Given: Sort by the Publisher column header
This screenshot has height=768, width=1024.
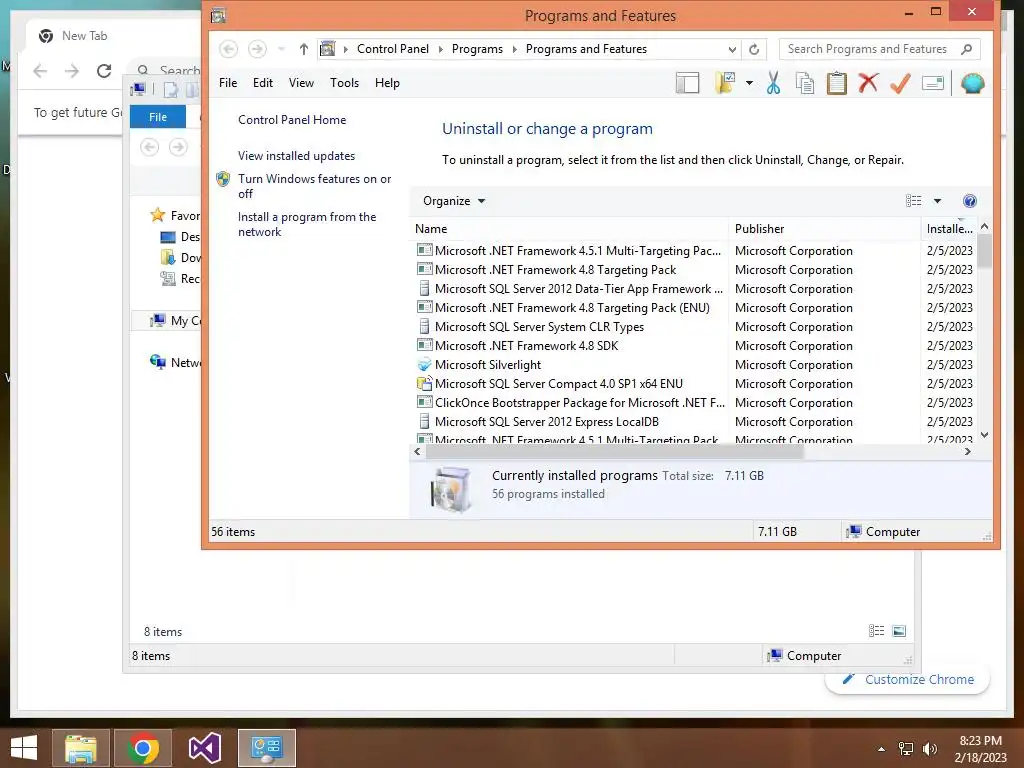Looking at the screenshot, I should click(x=824, y=229).
